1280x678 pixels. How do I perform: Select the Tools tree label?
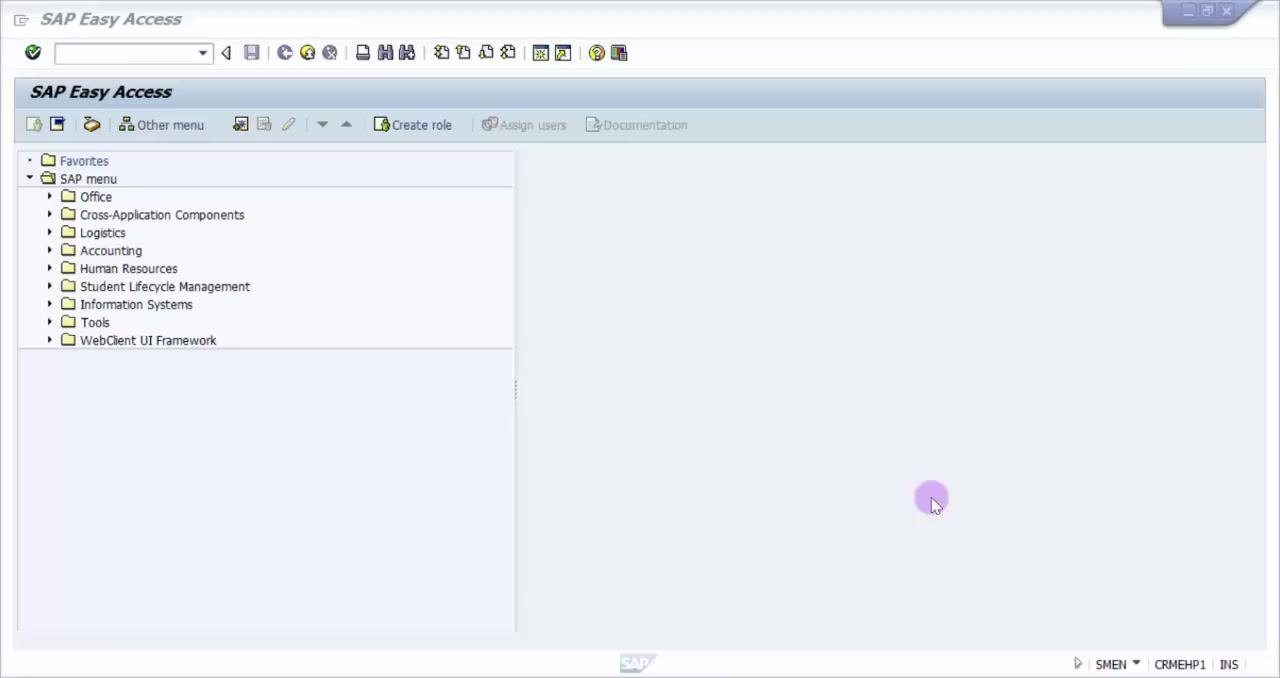95,323
